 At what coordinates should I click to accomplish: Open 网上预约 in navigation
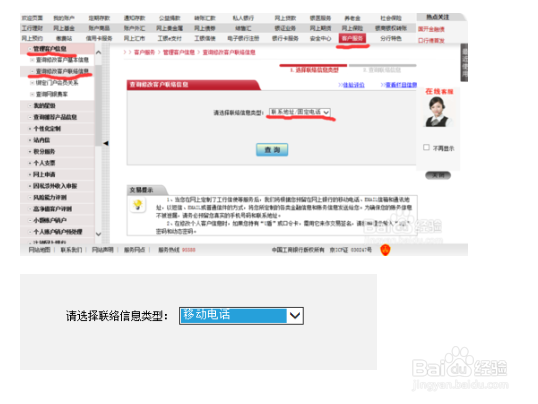tap(32, 38)
